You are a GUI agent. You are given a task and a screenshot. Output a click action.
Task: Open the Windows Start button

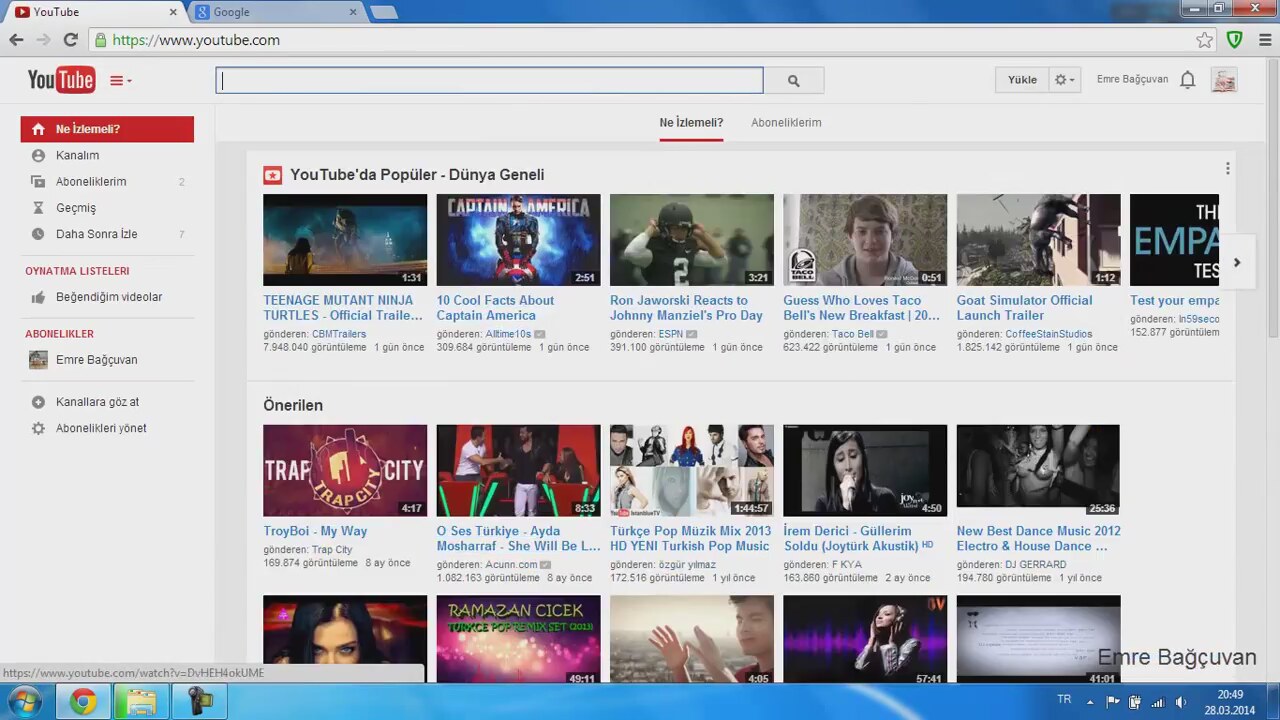(22, 702)
